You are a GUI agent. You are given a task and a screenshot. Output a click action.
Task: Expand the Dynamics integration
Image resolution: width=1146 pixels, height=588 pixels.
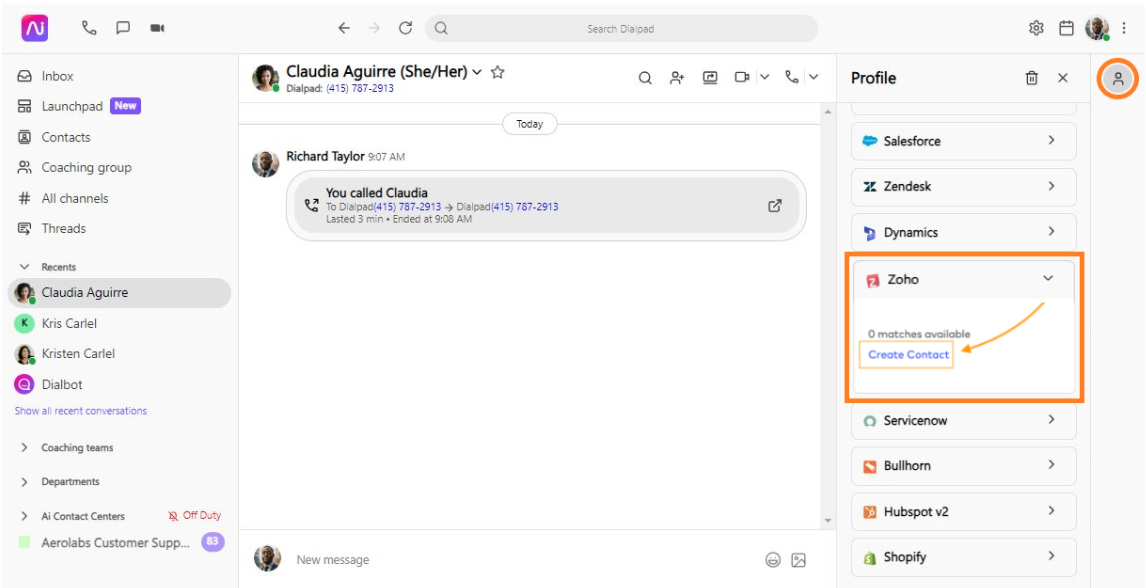pos(964,232)
